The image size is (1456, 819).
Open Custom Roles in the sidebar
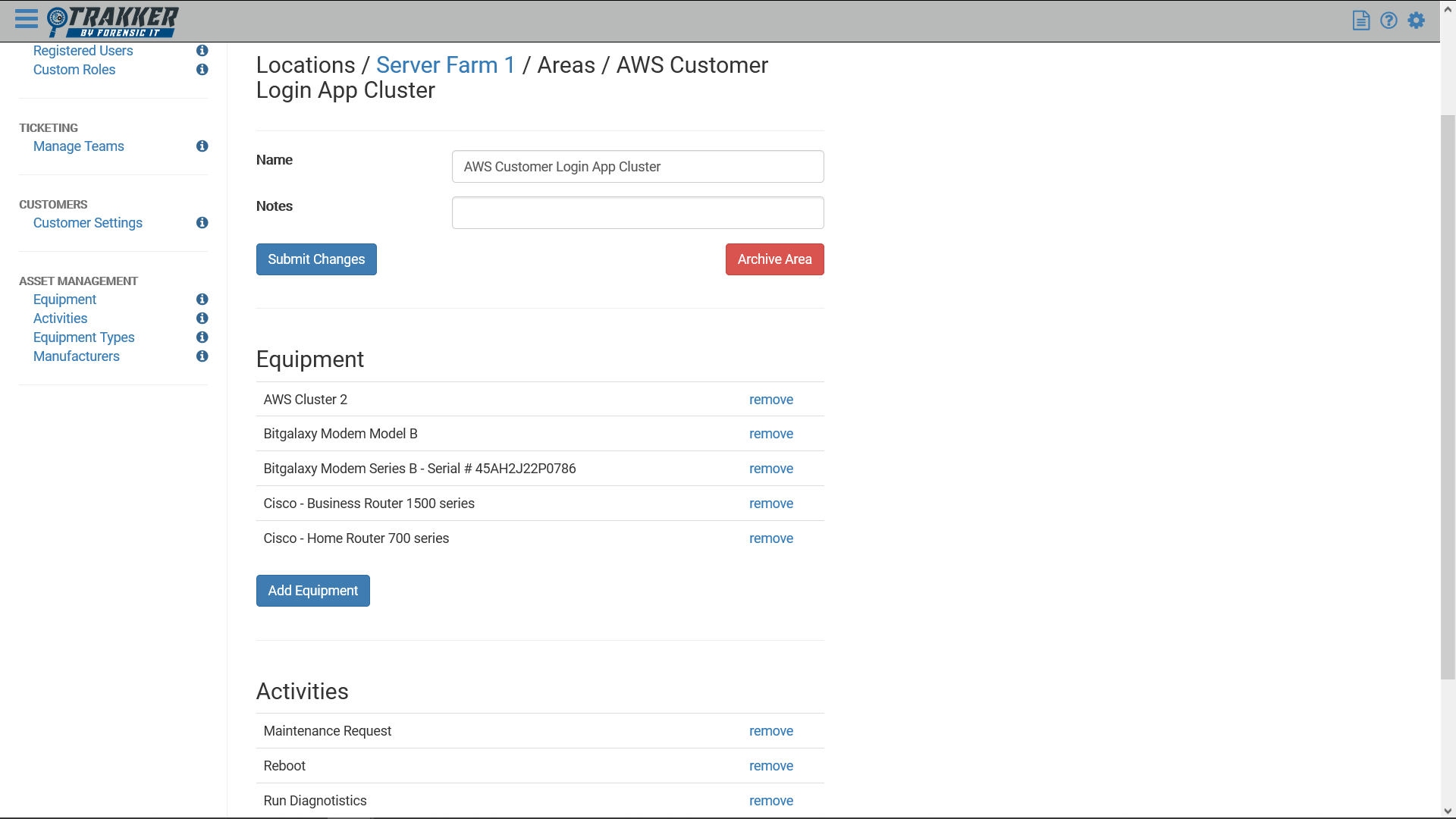[74, 70]
